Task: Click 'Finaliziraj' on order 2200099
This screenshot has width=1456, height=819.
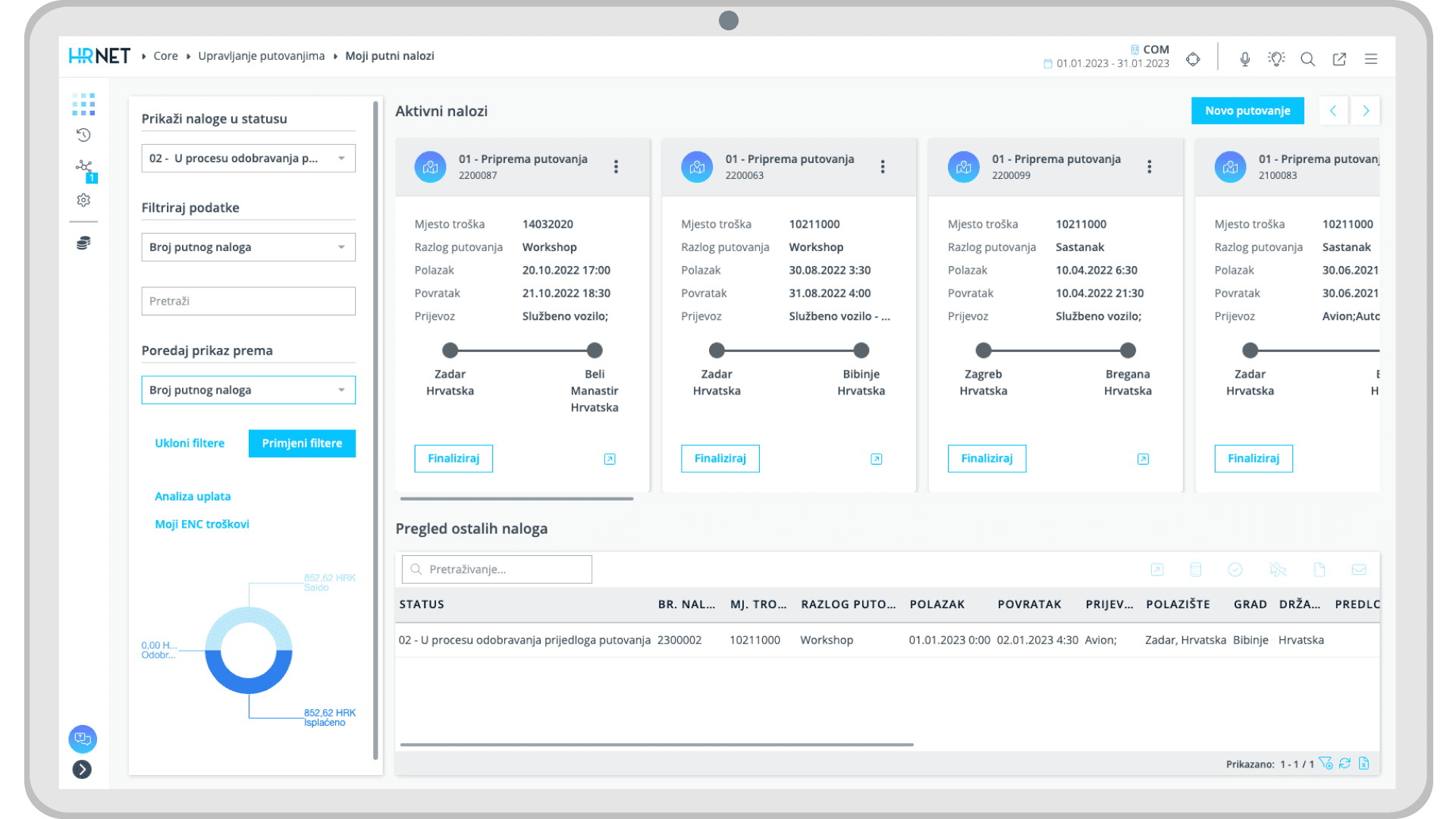Action: tap(987, 459)
